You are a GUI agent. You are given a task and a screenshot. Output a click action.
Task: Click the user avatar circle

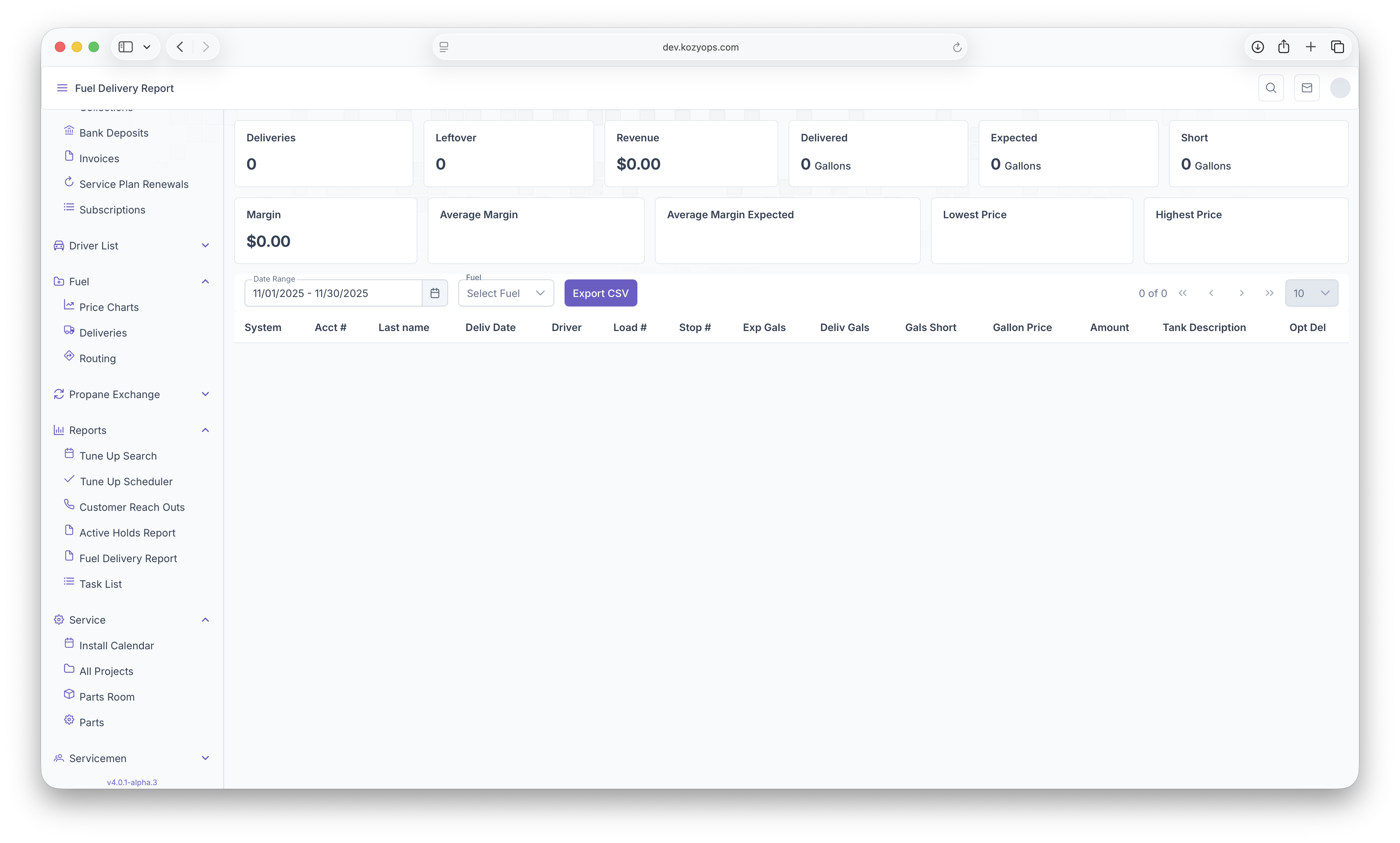tap(1340, 88)
